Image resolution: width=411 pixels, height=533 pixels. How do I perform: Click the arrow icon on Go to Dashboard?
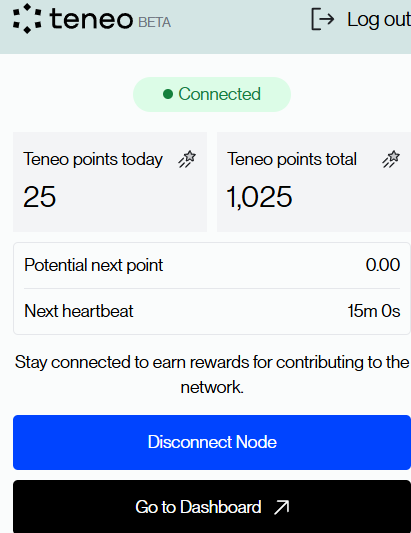[x=281, y=507]
